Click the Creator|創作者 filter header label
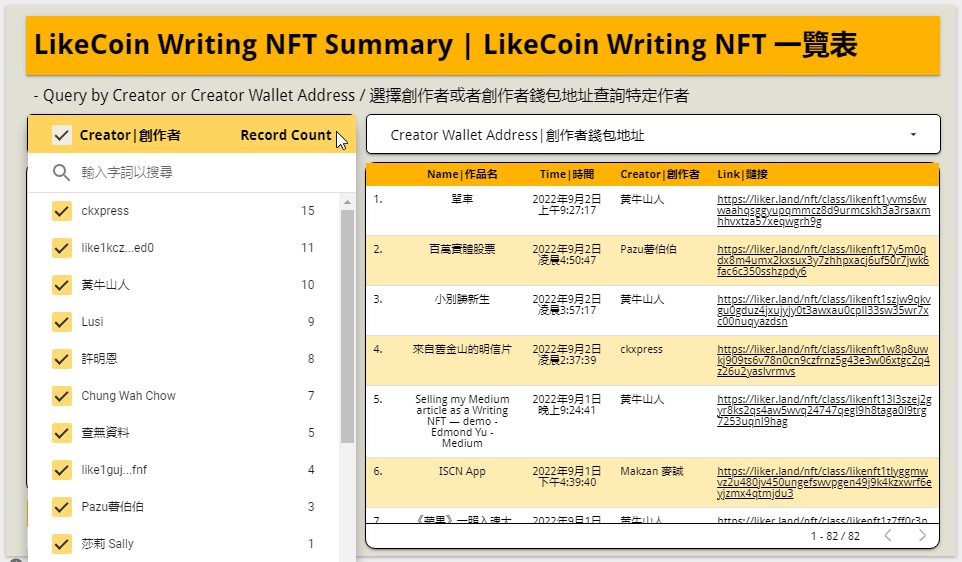962x562 pixels. 130,135
